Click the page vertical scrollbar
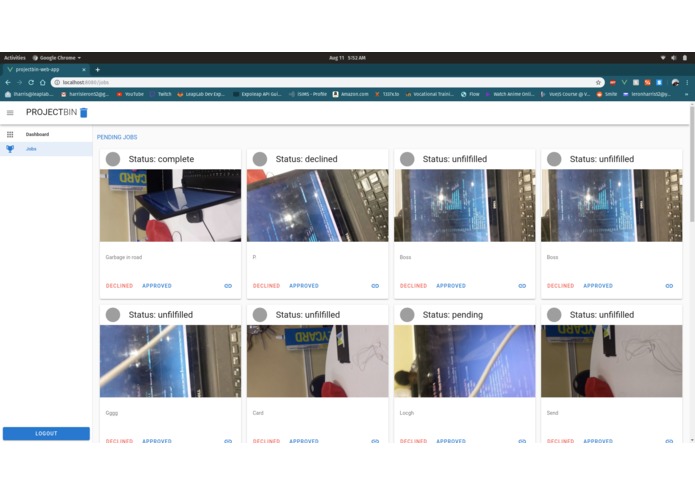Screen dimensions: 695x494 tap(692, 164)
